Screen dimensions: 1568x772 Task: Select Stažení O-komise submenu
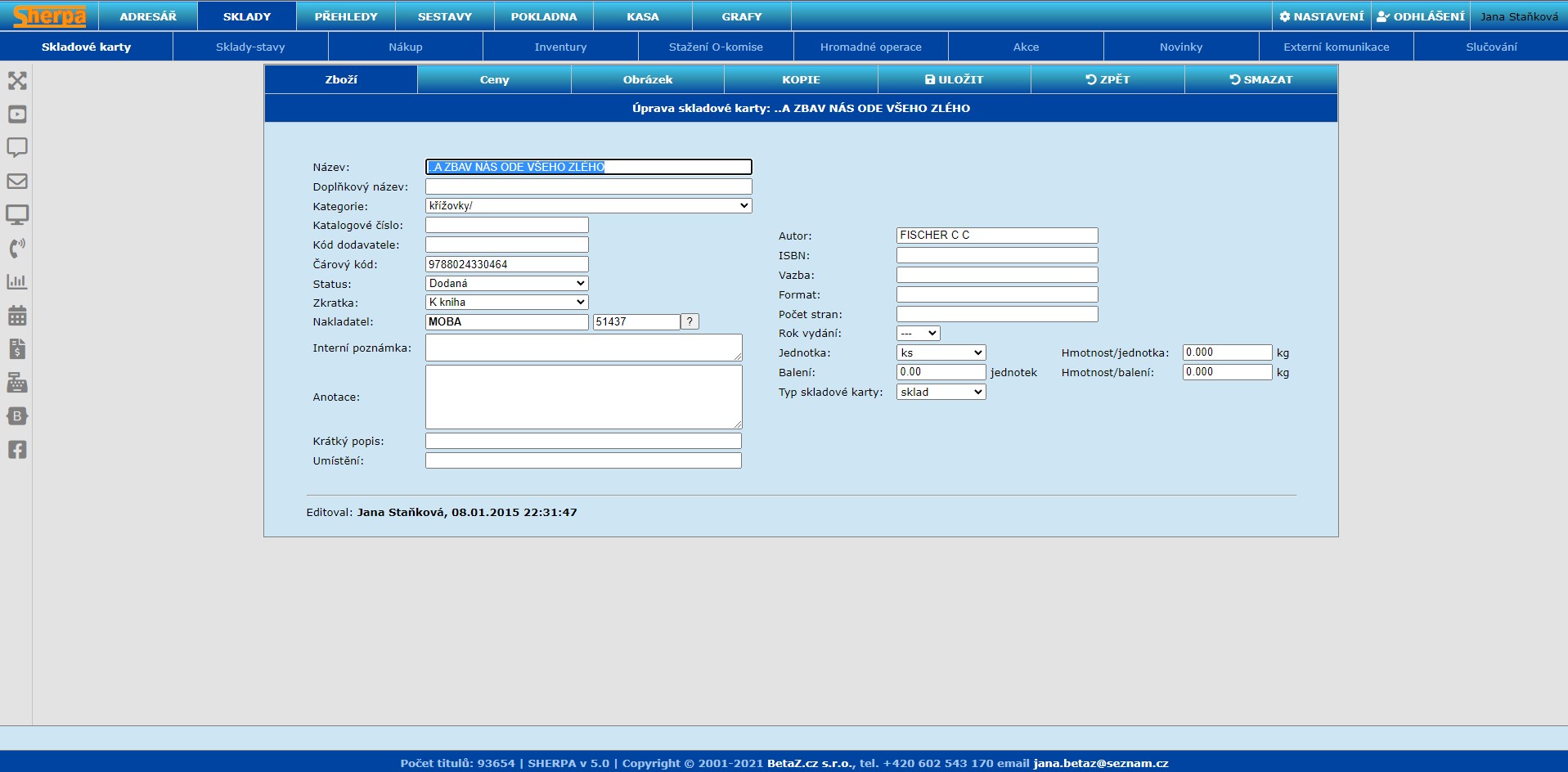tap(716, 47)
